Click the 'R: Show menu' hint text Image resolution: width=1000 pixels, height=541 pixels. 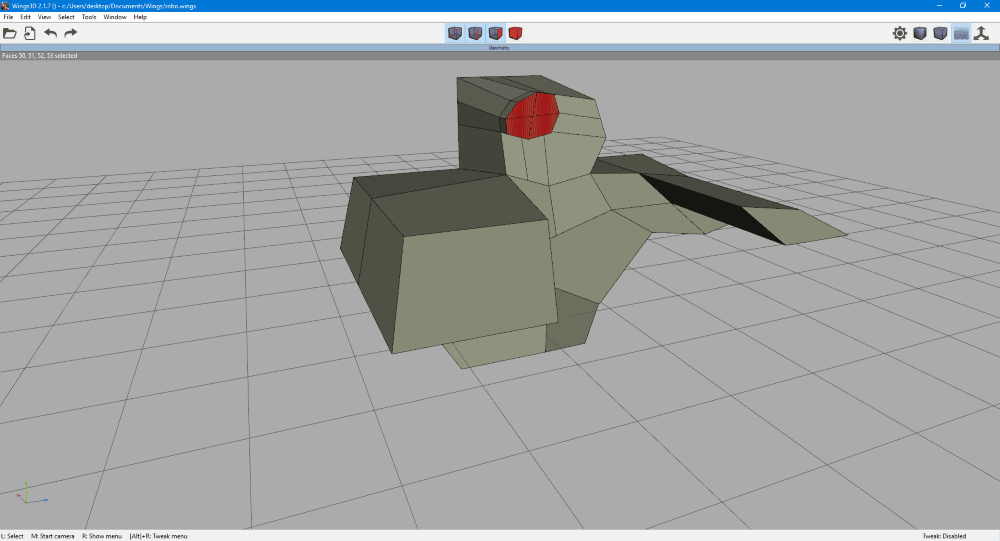click(102, 536)
